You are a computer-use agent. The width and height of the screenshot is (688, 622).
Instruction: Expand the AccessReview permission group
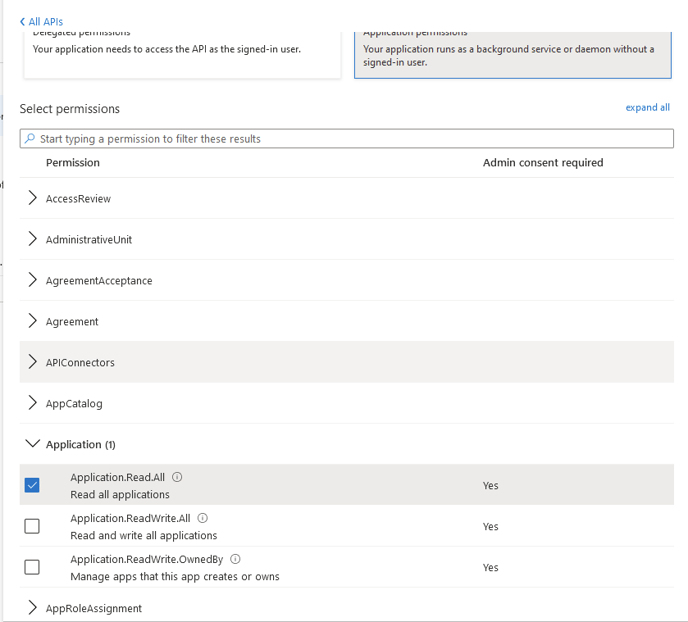click(x=33, y=199)
